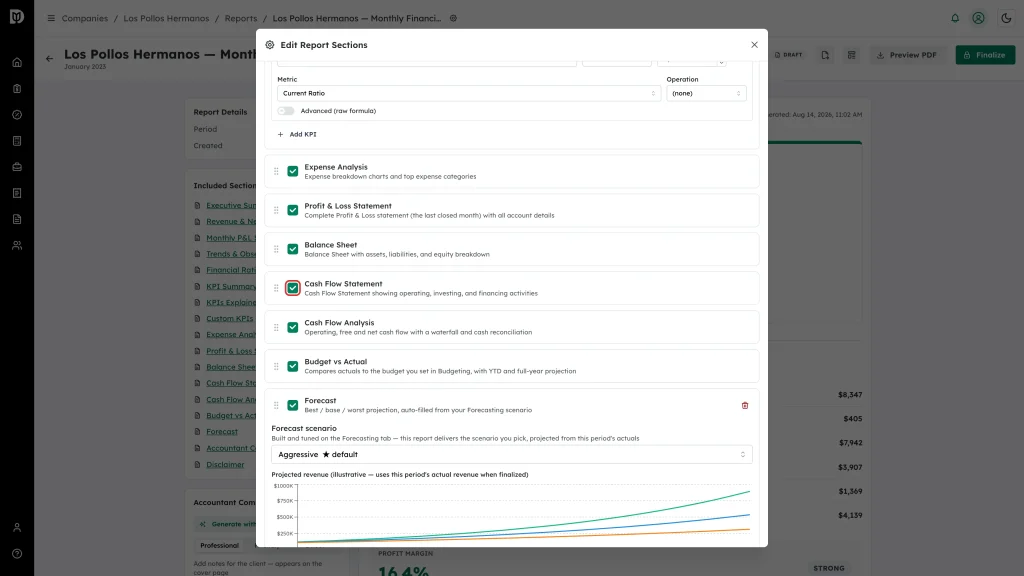Click the DRAFT status badge

coord(789,55)
